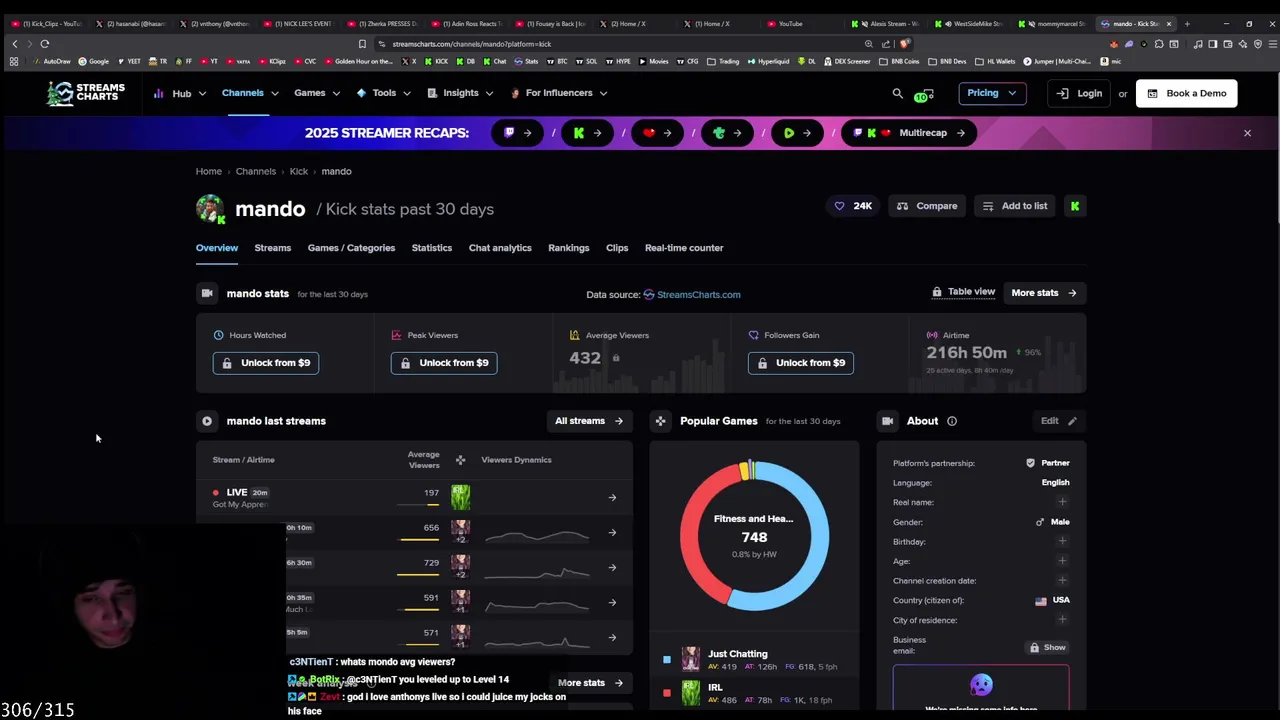Switch to the Rankings tab

point(568,248)
